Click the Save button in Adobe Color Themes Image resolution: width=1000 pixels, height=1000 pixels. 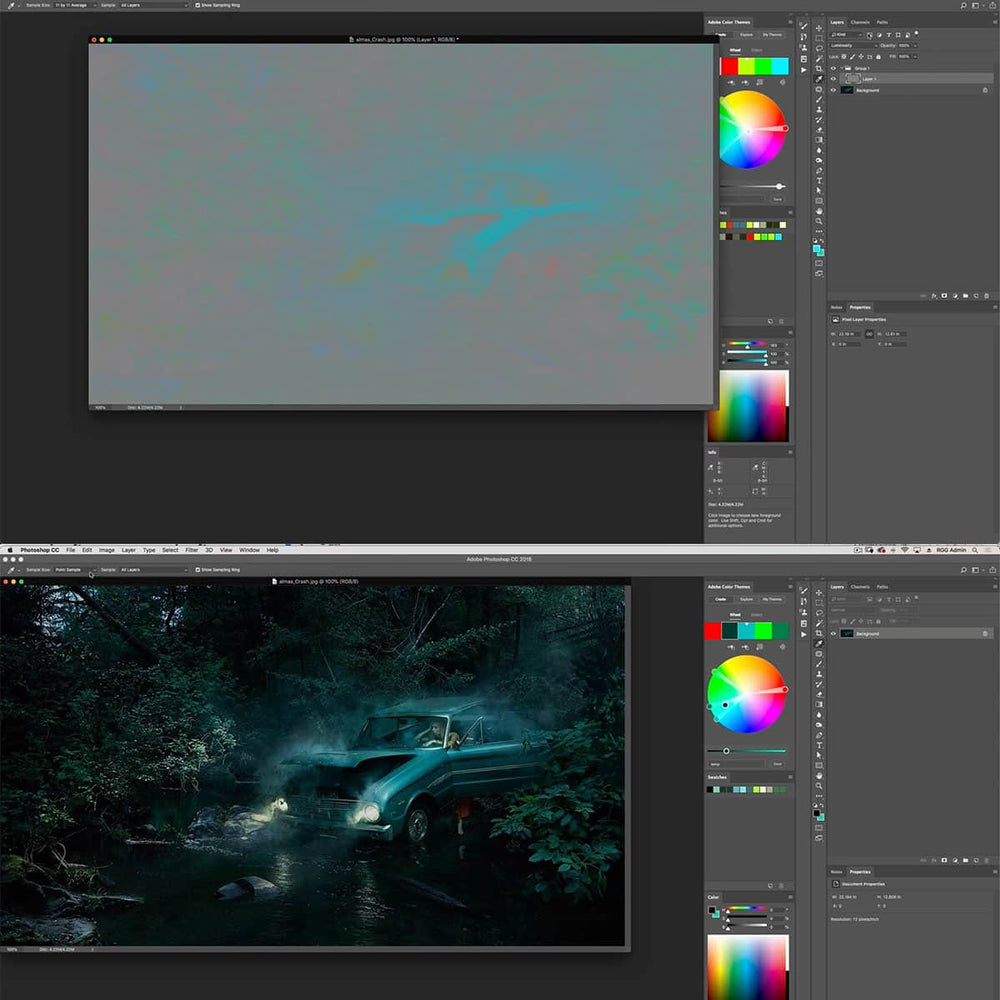[777, 198]
